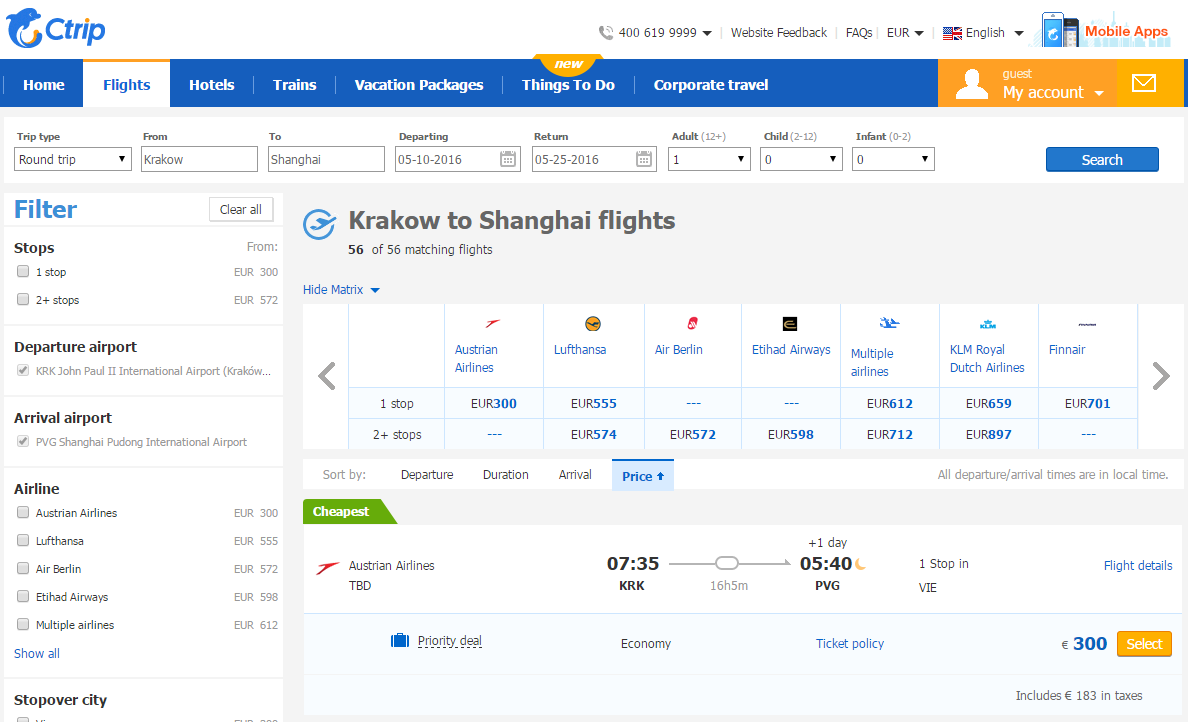Sort results by Price
1188x722 pixels.
(642, 476)
